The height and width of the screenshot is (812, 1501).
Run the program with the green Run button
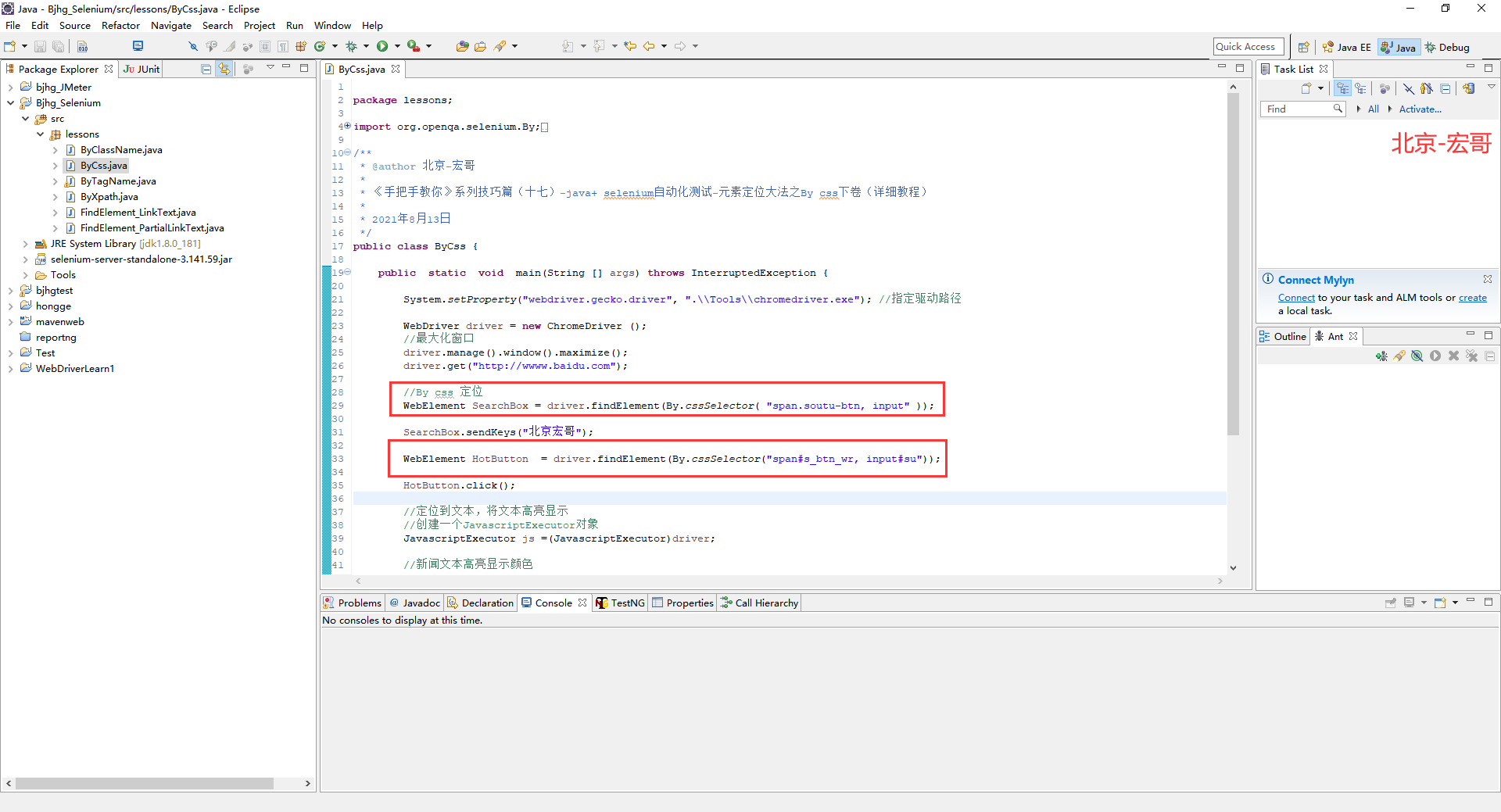pyautogui.click(x=382, y=47)
